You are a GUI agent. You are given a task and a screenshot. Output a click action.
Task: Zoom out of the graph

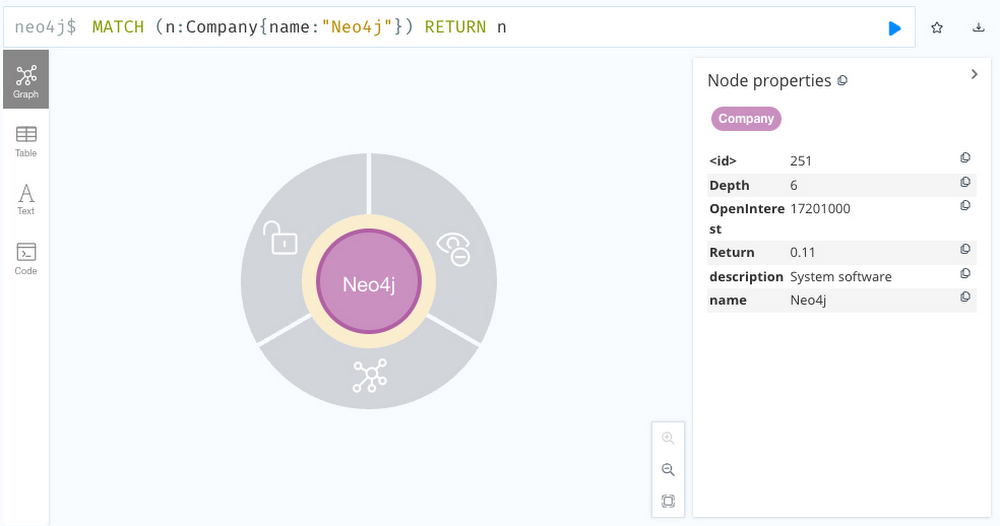[x=668, y=470]
